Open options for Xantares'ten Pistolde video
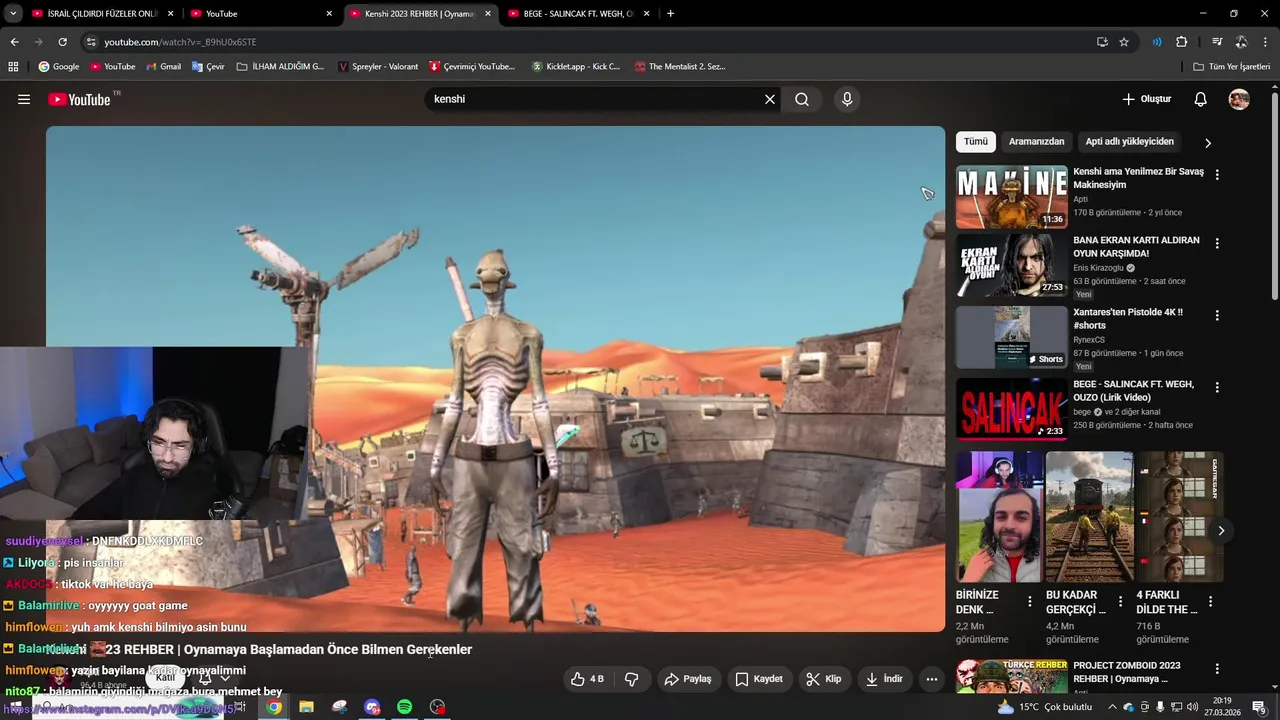 point(1217,315)
